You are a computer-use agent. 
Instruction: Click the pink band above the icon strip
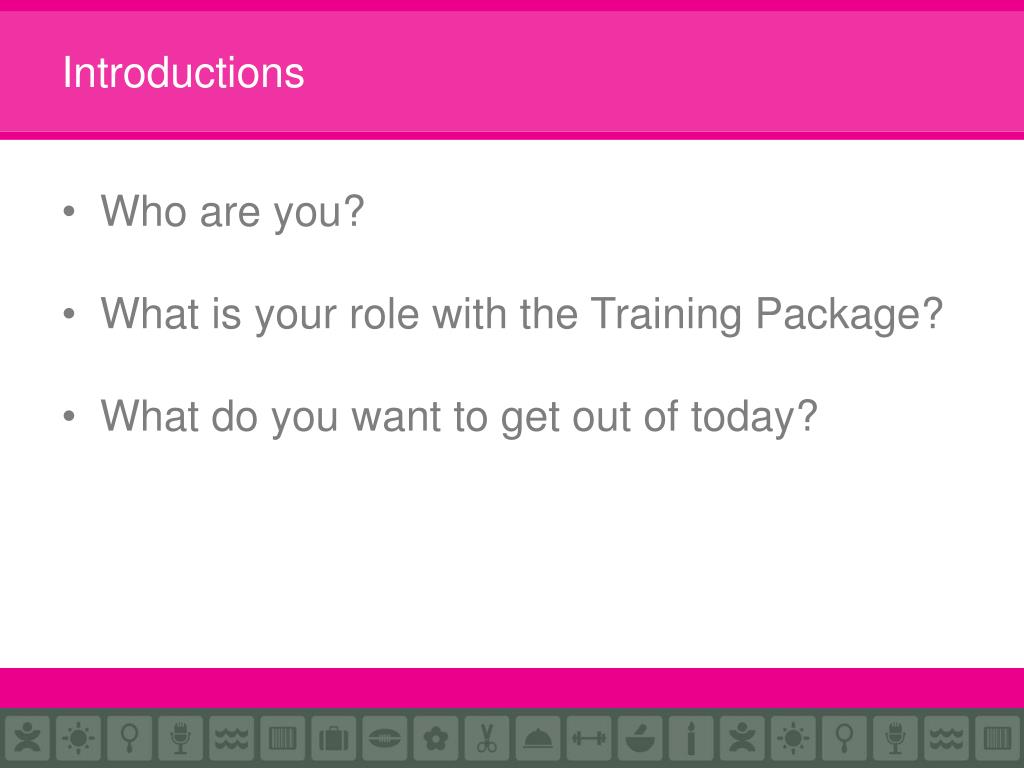pos(512,688)
